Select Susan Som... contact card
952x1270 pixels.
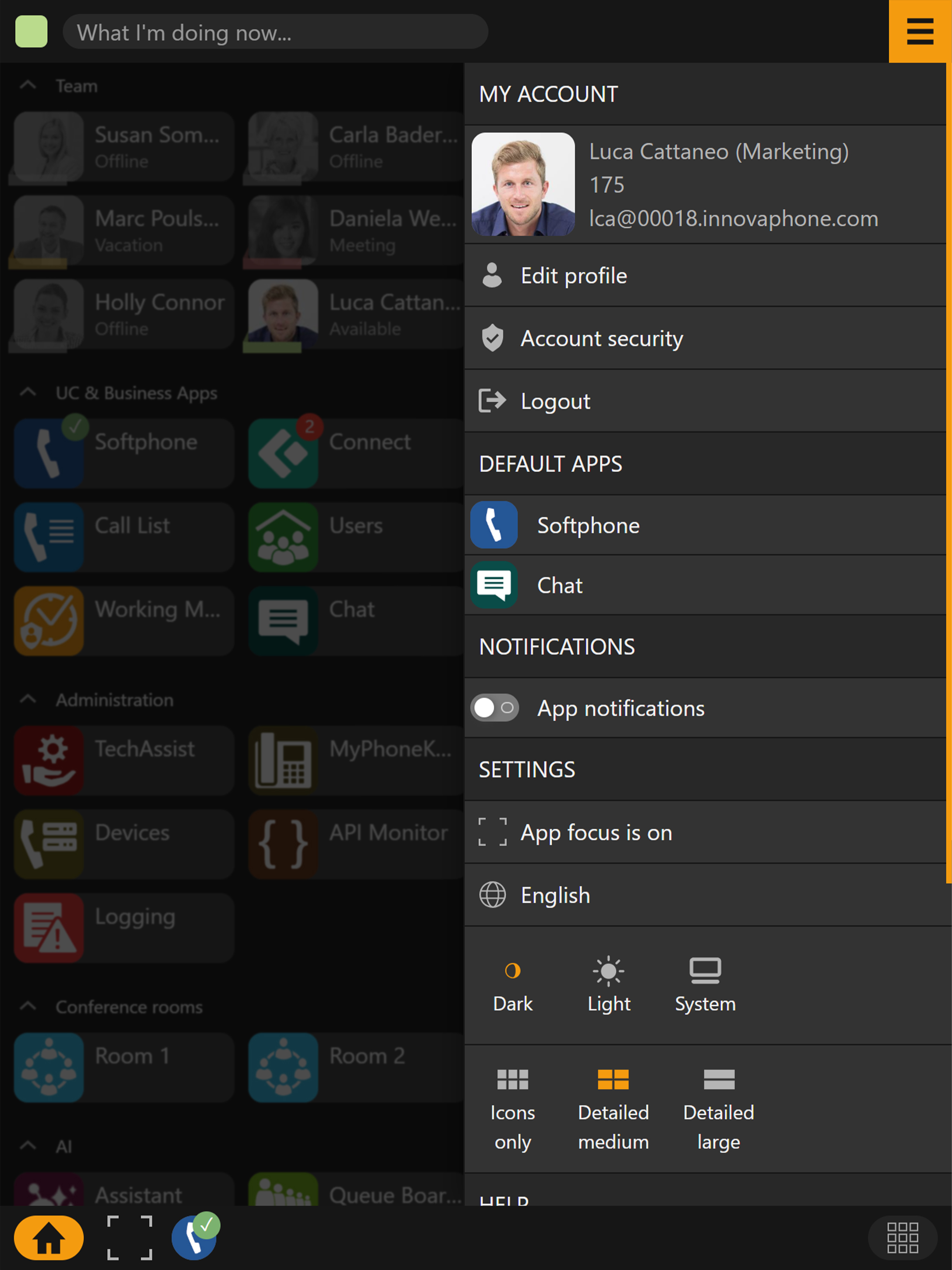tap(124, 147)
